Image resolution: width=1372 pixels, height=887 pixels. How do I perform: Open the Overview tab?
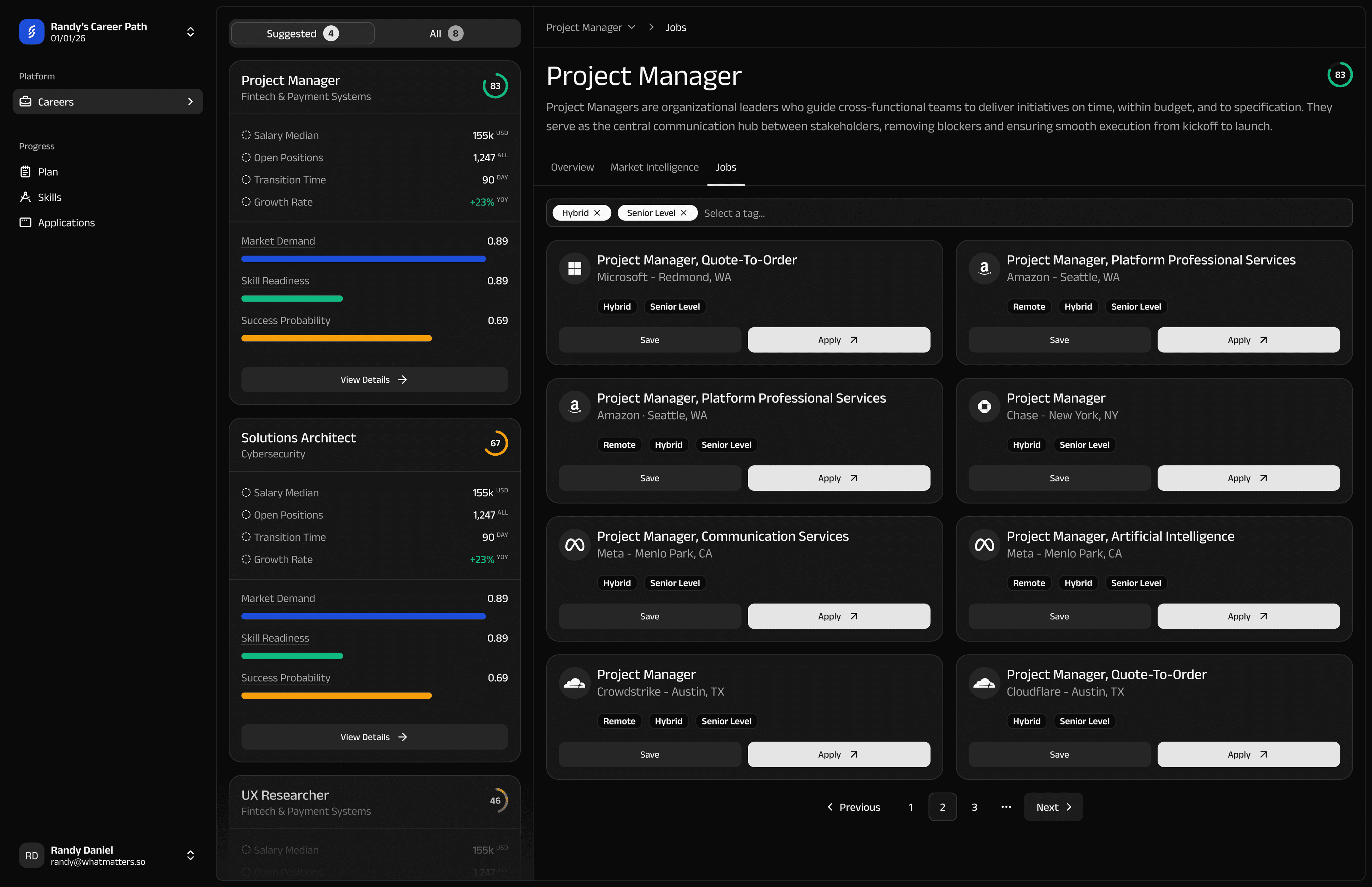(x=572, y=167)
